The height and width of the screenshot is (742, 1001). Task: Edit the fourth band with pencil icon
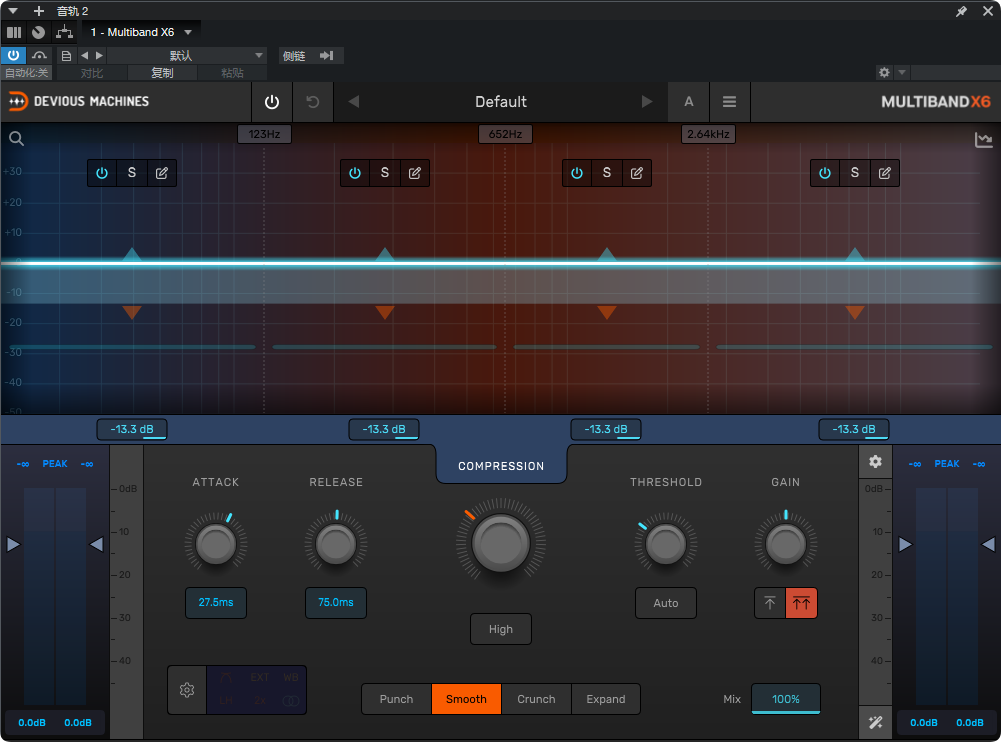pos(884,173)
